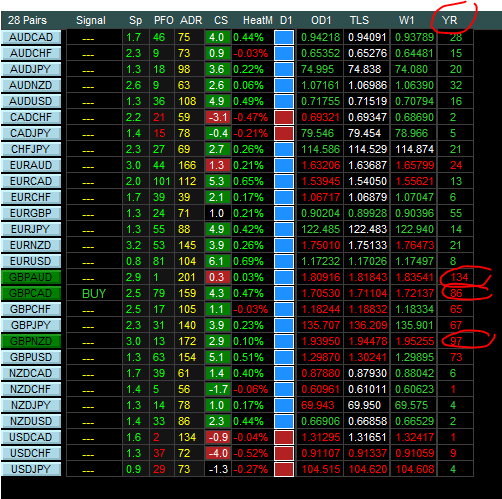Click the NZDCAD pair button
Screen dimensions: 502x499
[x=31, y=373]
